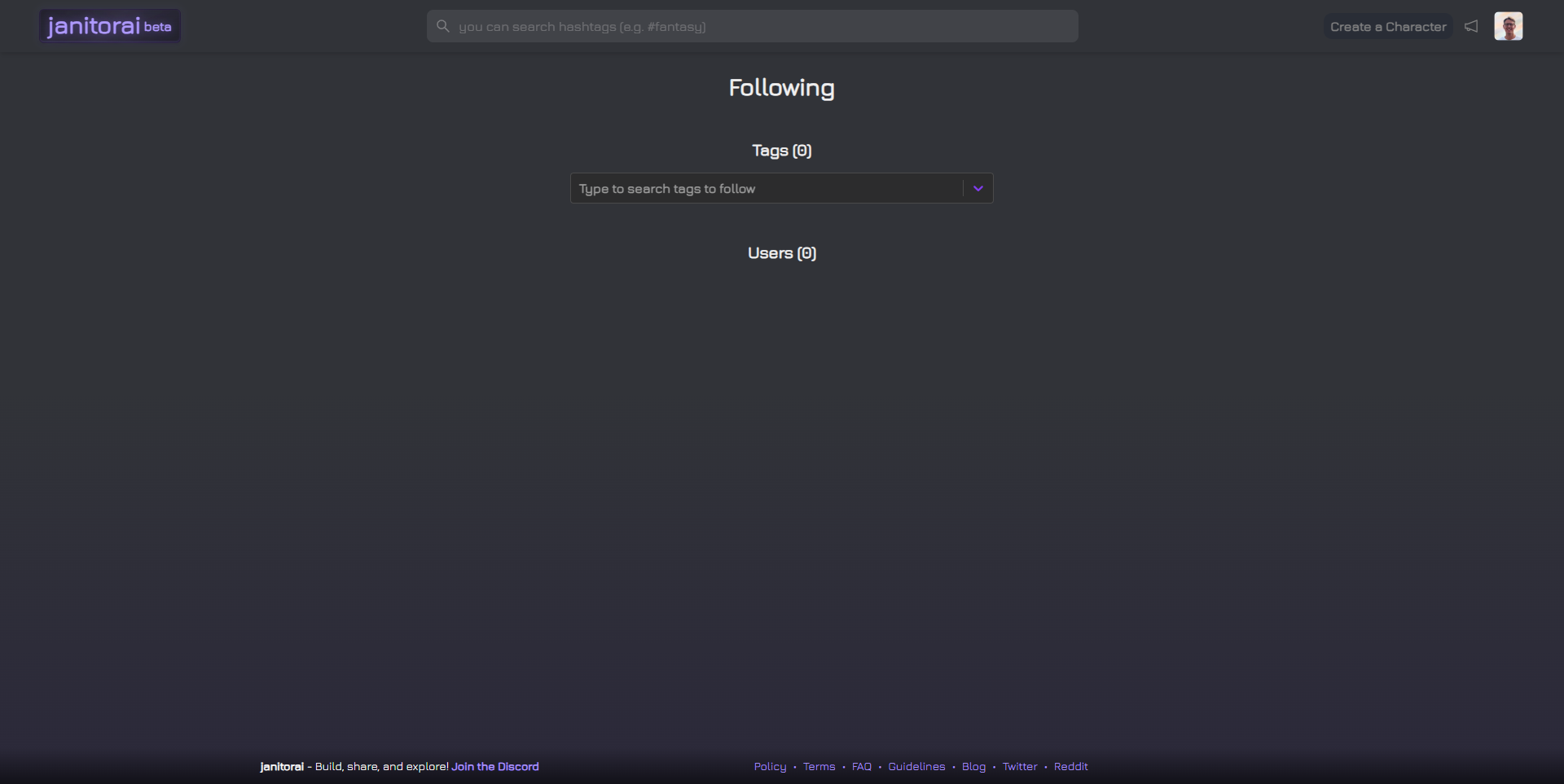The width and height of the screenshot is (1564, 784).
Task: Open the megaphone announcements icon
Action: [x=1471, y=26]
